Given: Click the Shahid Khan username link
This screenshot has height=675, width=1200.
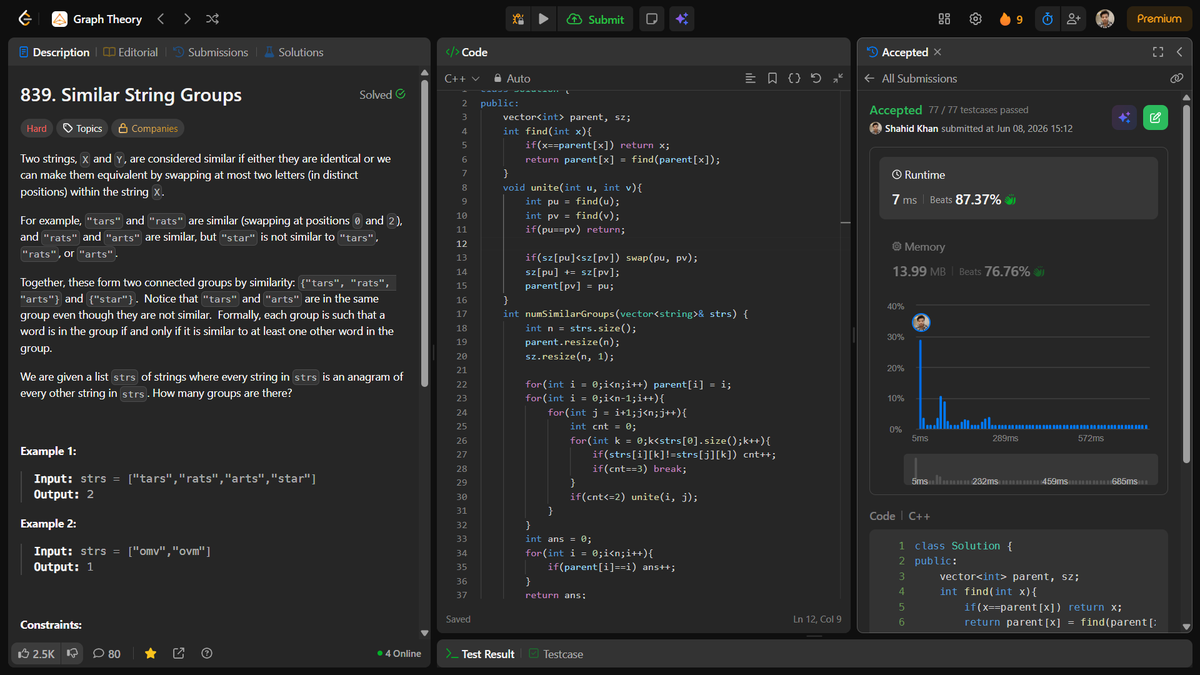Looking at the screenshot, I should click(x=911, y=128).
